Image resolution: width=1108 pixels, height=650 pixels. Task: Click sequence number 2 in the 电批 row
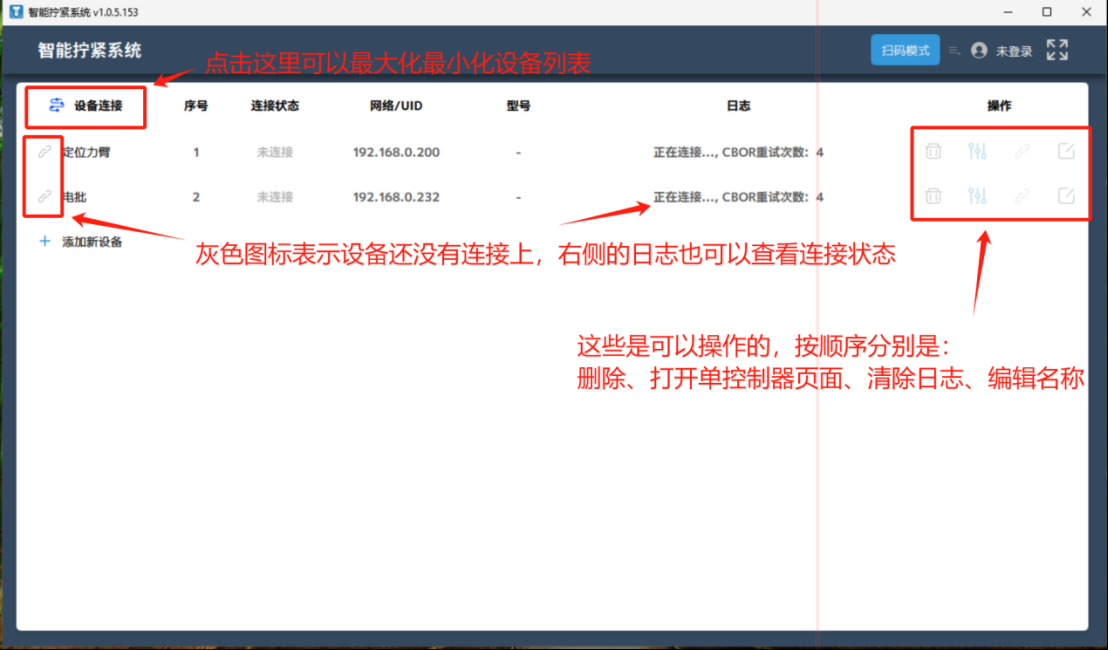(196, 197)
